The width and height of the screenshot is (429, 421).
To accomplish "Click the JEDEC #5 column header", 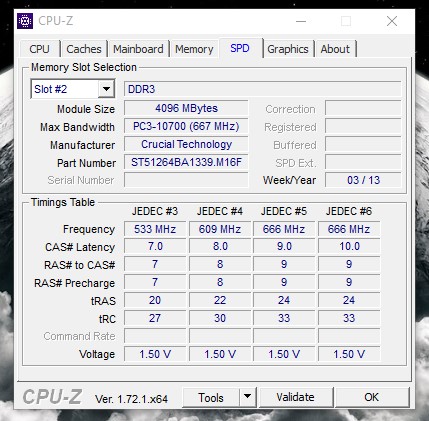I will (284, 211).
